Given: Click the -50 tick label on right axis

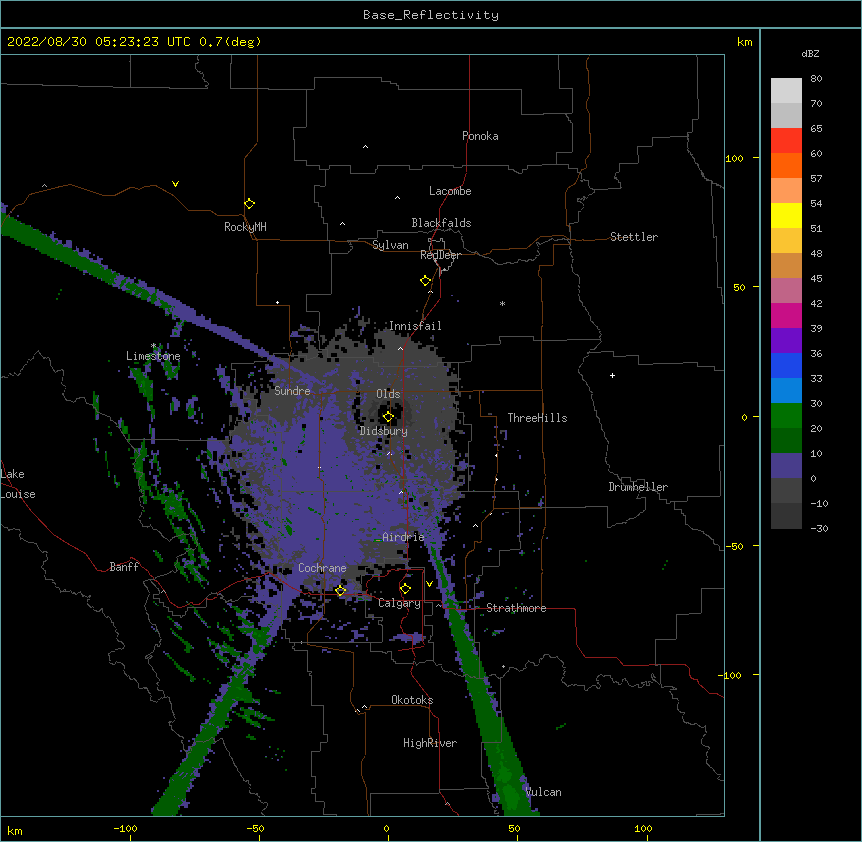Looking at the screenshot, I should pyautogui.click(x=734, y=546).
